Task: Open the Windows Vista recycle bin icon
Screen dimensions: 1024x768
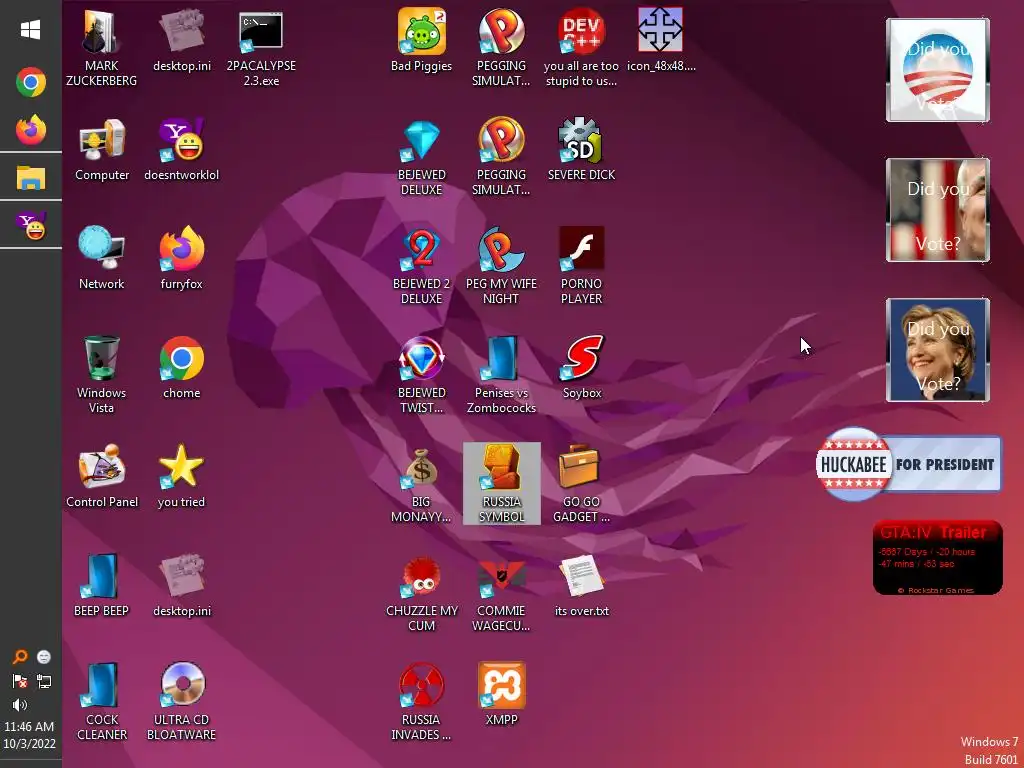Action: [101, 375]
